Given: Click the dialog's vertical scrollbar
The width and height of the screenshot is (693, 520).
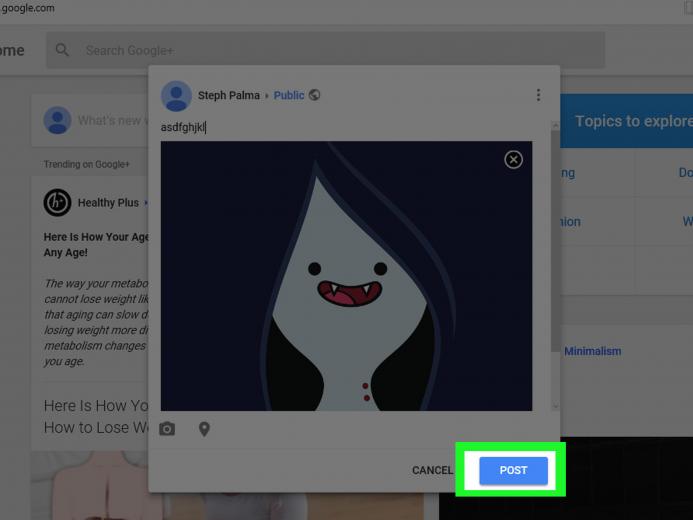Looking at the screenshot, I should (555, 265).
